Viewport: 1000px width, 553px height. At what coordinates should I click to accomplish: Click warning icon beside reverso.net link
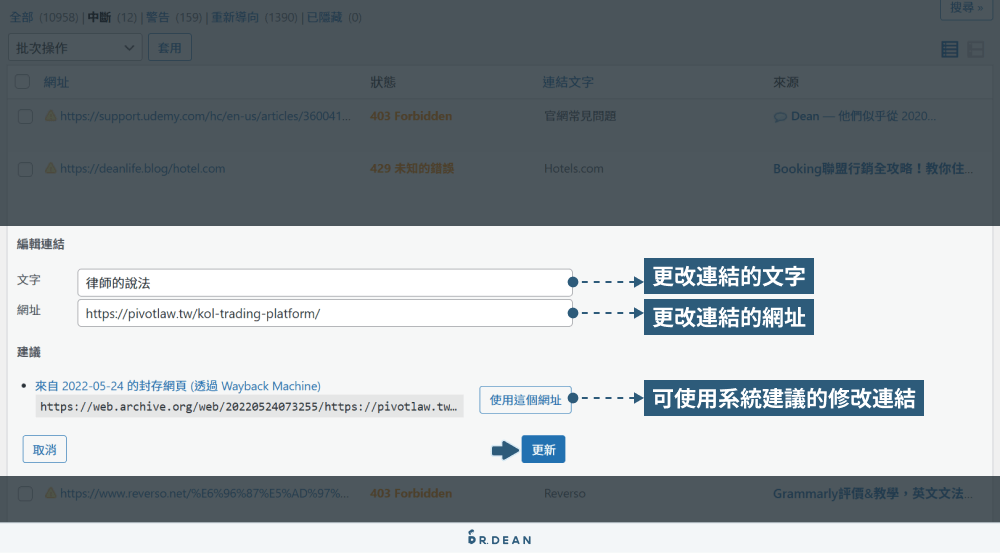50,493
